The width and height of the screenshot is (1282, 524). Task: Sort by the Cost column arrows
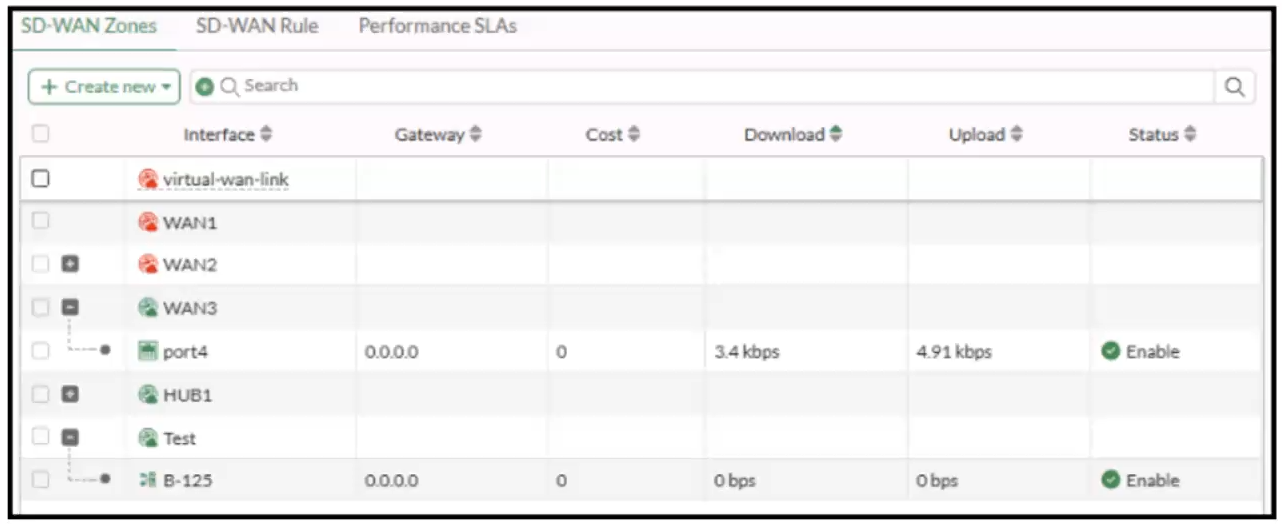click(634, 134)
